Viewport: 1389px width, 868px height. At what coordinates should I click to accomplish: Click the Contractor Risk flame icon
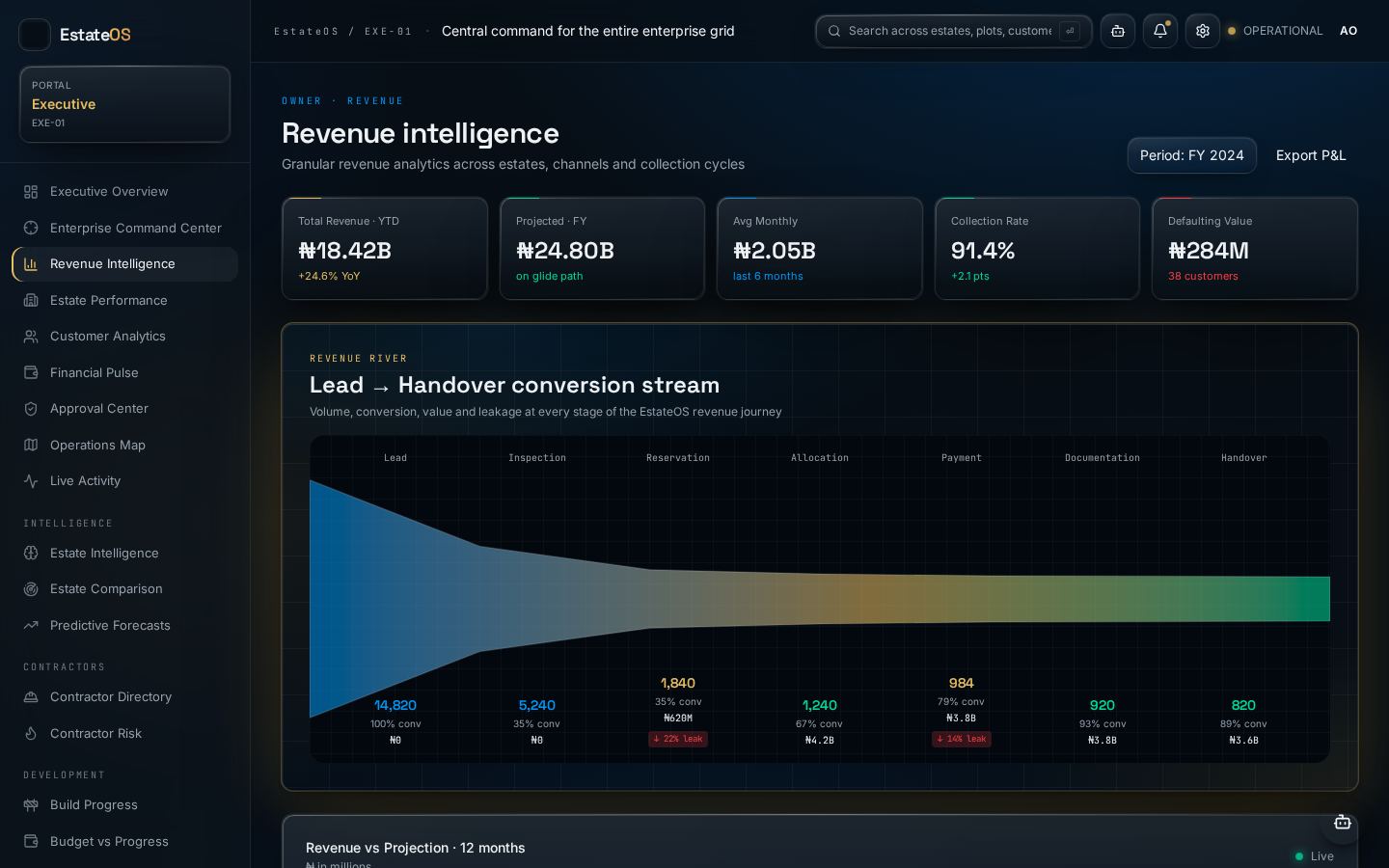tap(31, 734)
